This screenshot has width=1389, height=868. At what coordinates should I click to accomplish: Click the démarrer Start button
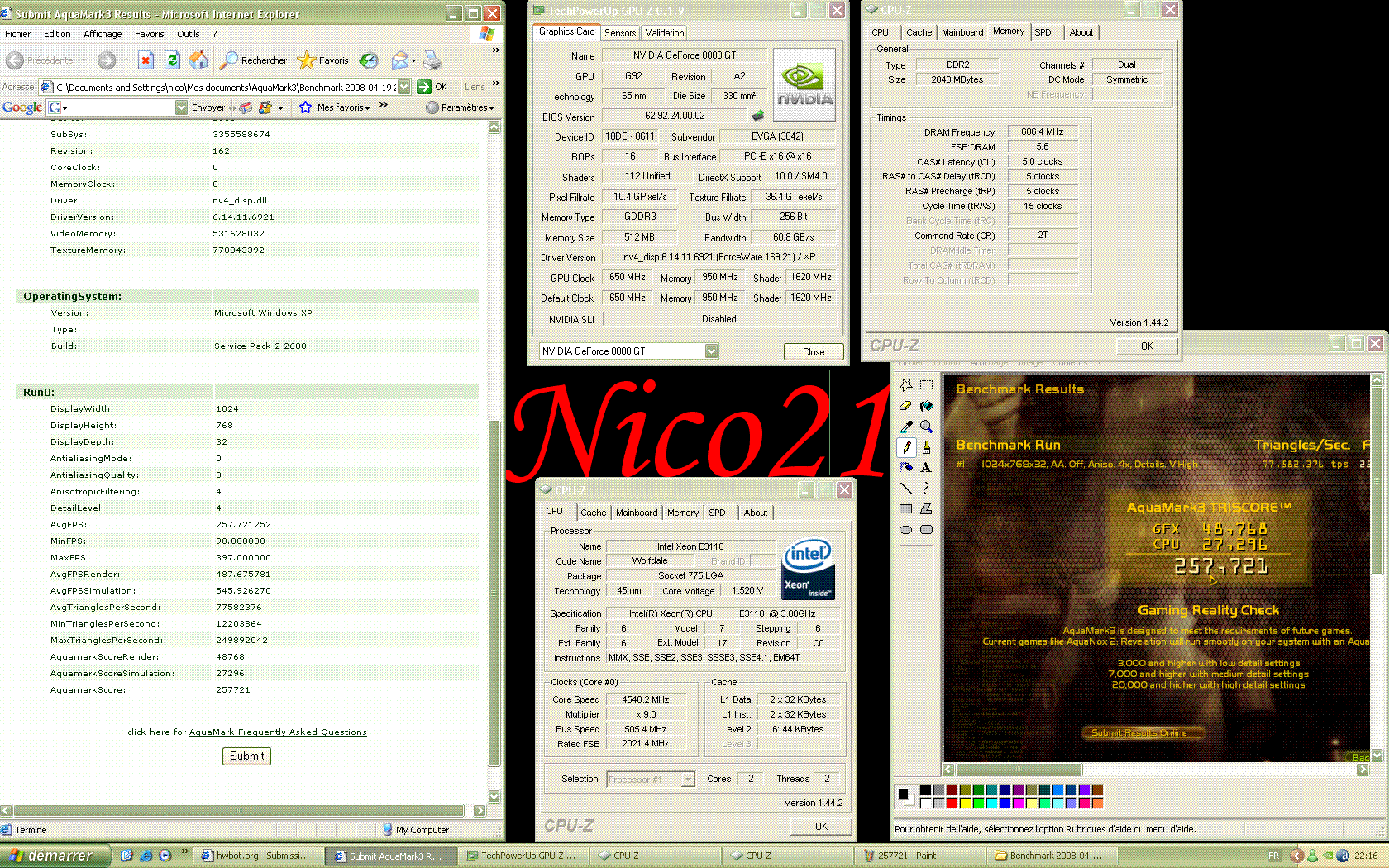coord(55,856)
